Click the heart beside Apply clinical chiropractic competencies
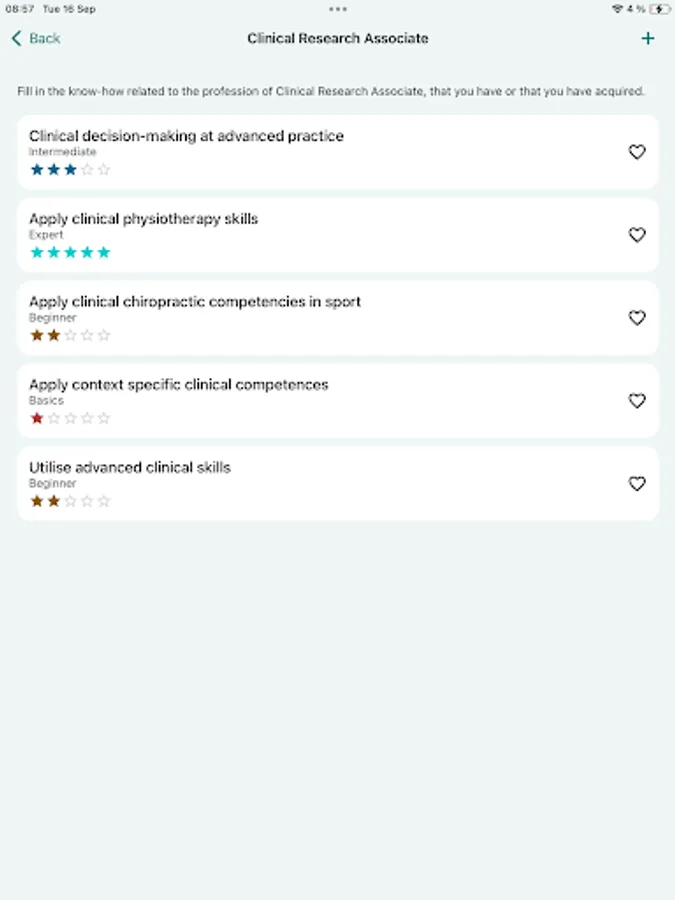This screenshot has width=675, height=900. point(637,318)
